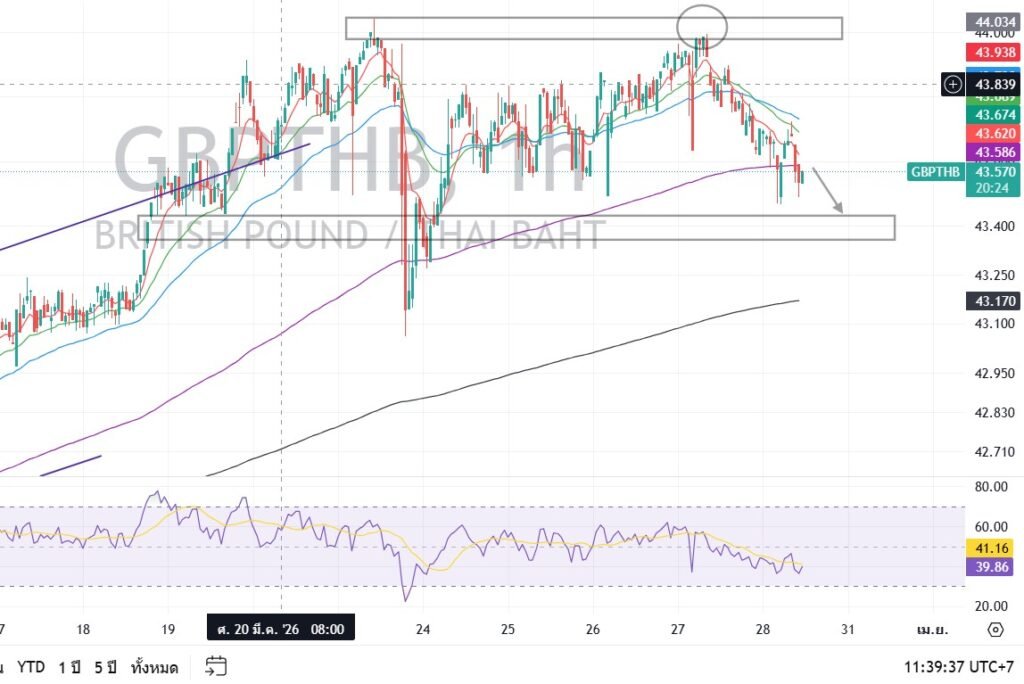
Task: Click the GBPTHB symbol label on price axis
Action: coord(935,172)
